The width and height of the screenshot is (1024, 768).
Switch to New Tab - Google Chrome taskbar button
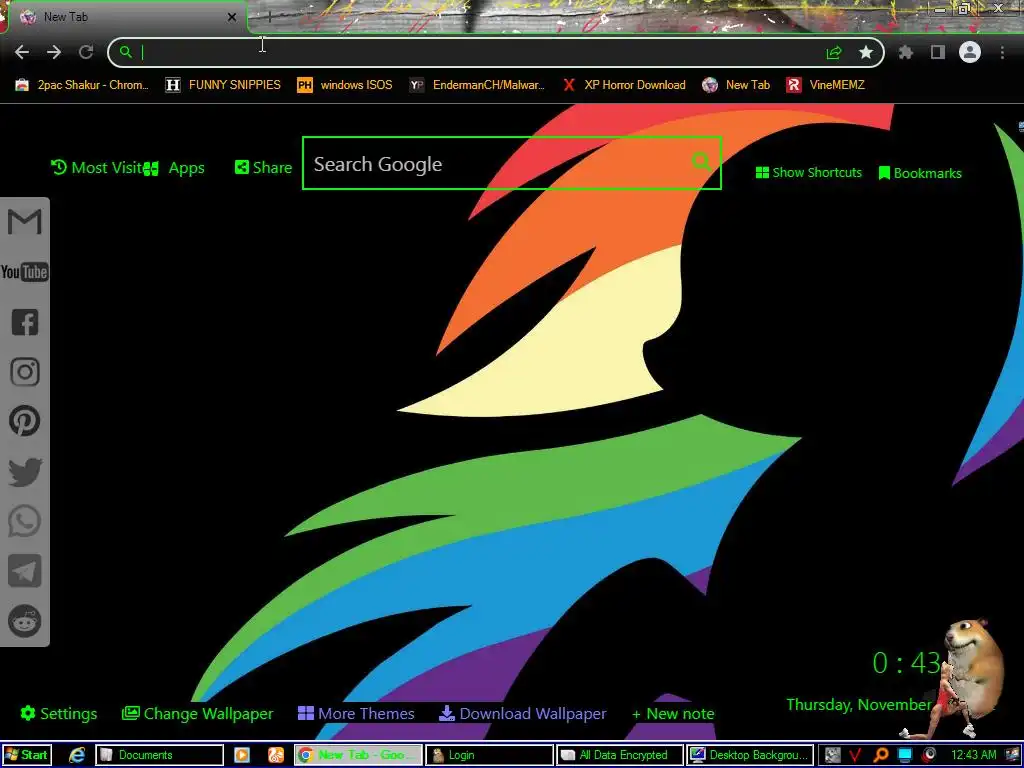point(357,755)
